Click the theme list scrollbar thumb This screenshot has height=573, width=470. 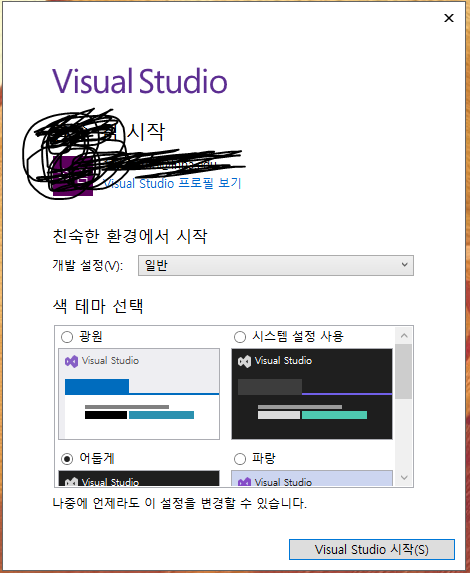(x=404, y=371)
